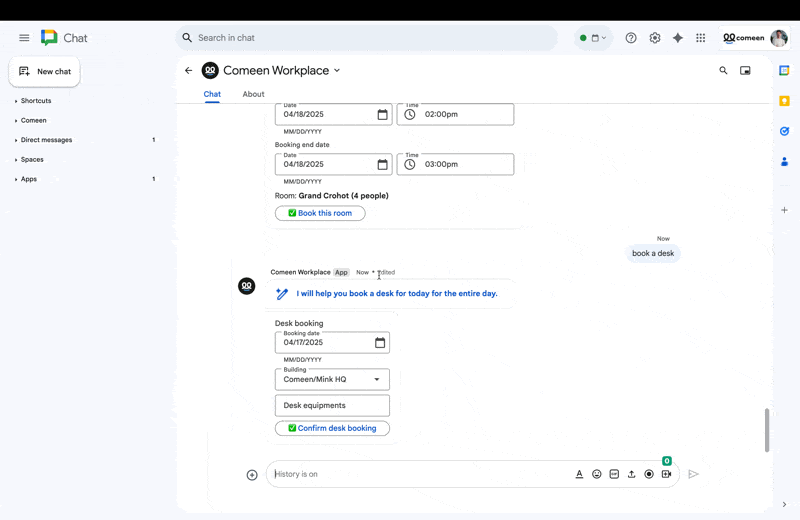Click the Desk equipments field
The width and height of the screenshot is (800, 520).
click(332, 405)
